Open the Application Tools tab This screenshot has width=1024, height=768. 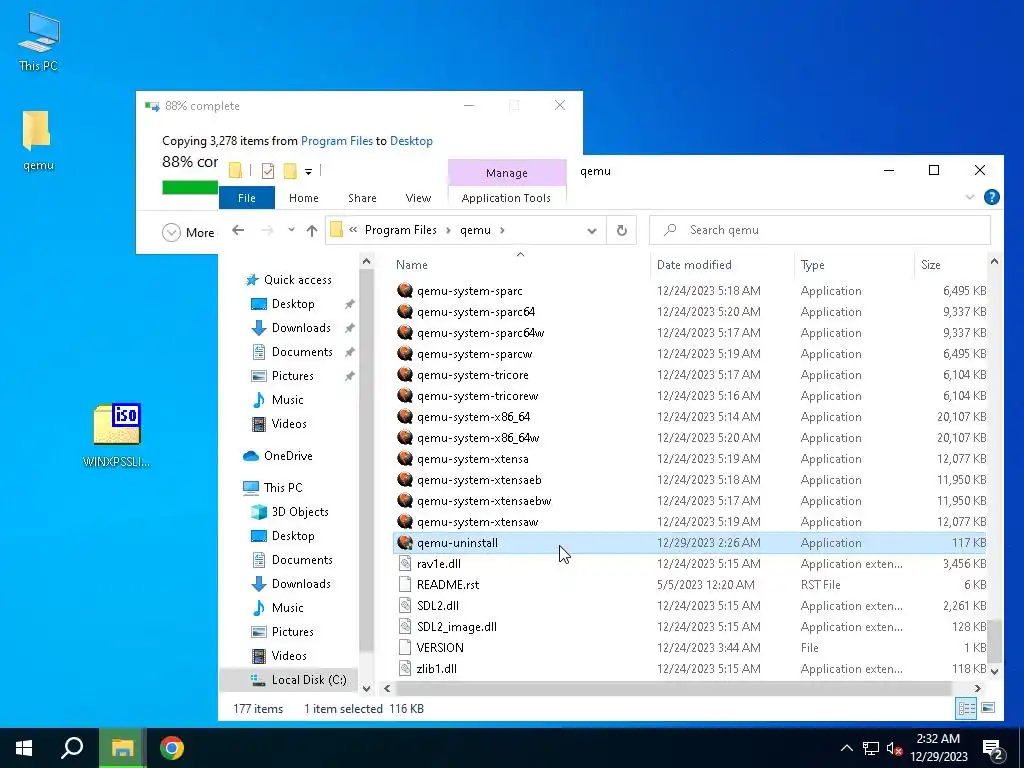(506, 198)
